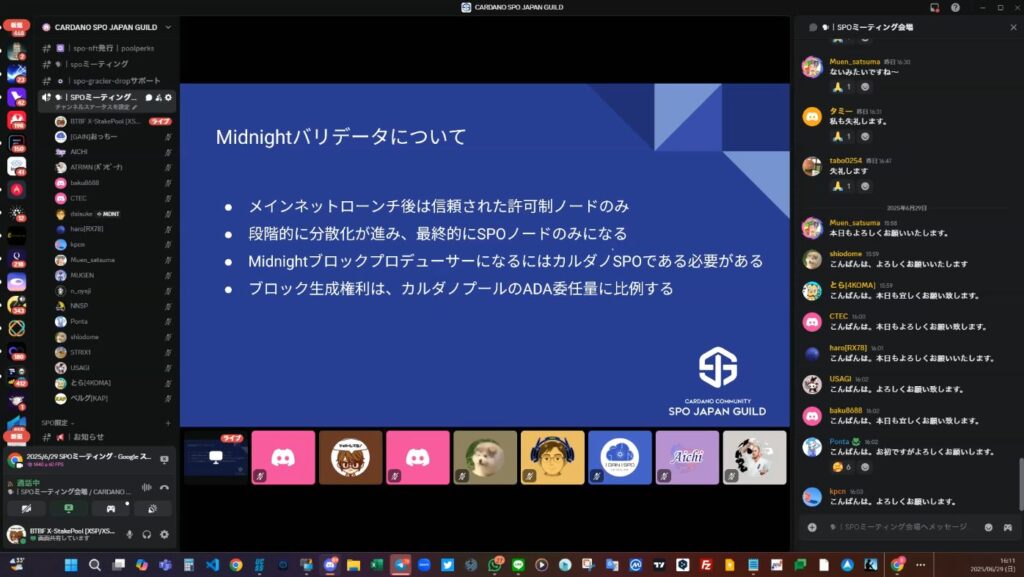Select participant daisuke in the voice list

click(x=113, y=213)
